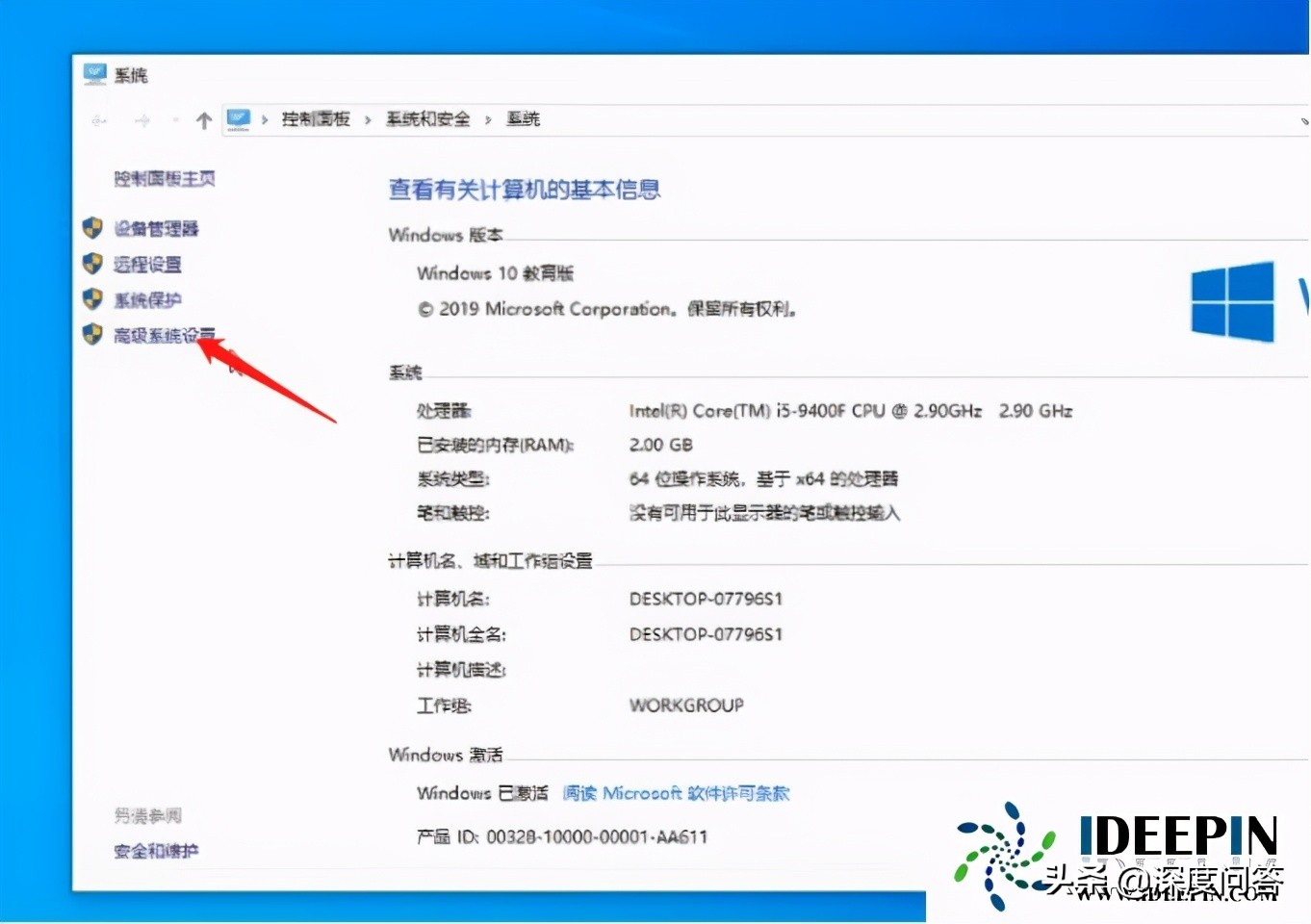
Task: Open 安全和维护 link
Action: [x=156, y=851]
